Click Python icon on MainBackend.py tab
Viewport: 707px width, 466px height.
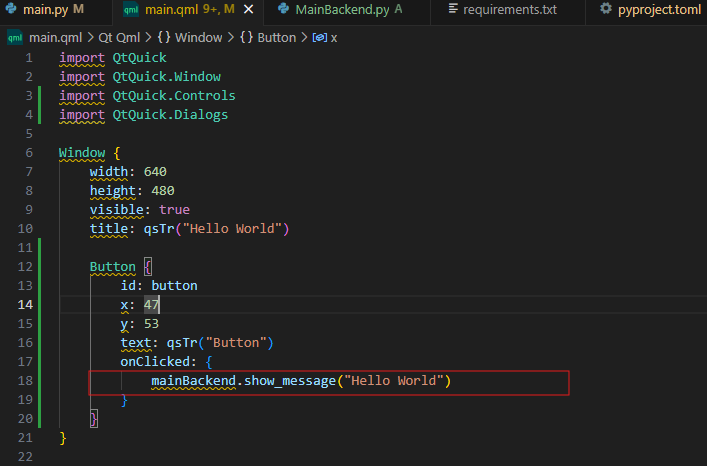coord(284,9)
